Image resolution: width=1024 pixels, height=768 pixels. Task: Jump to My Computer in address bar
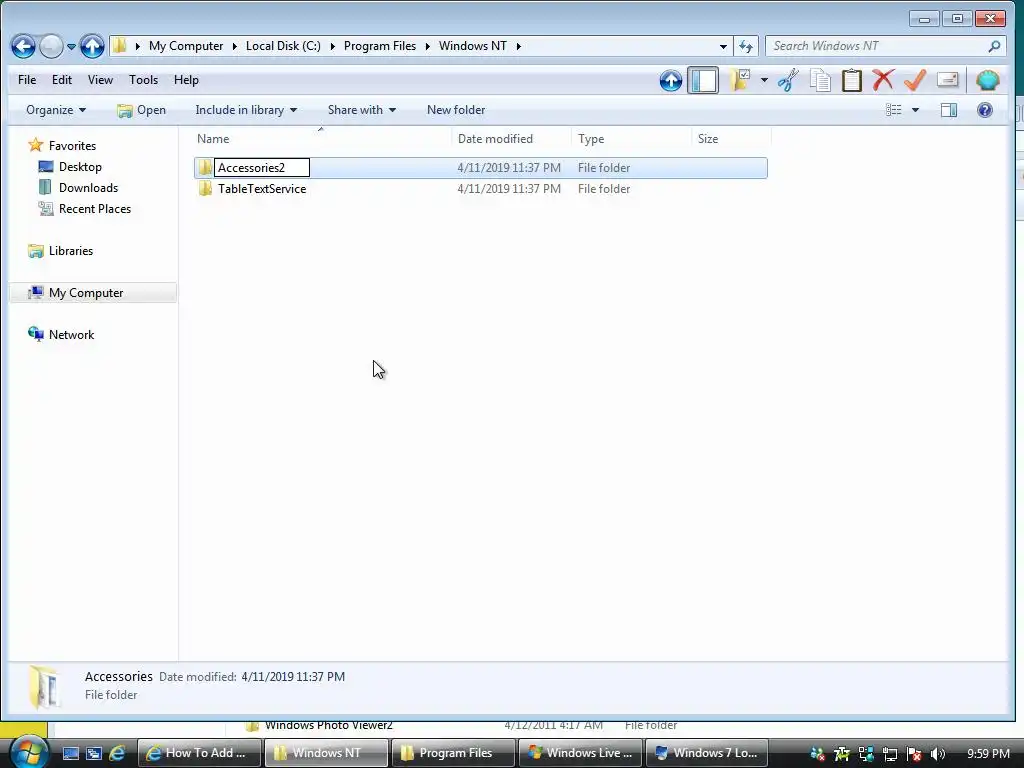[185, 46]
